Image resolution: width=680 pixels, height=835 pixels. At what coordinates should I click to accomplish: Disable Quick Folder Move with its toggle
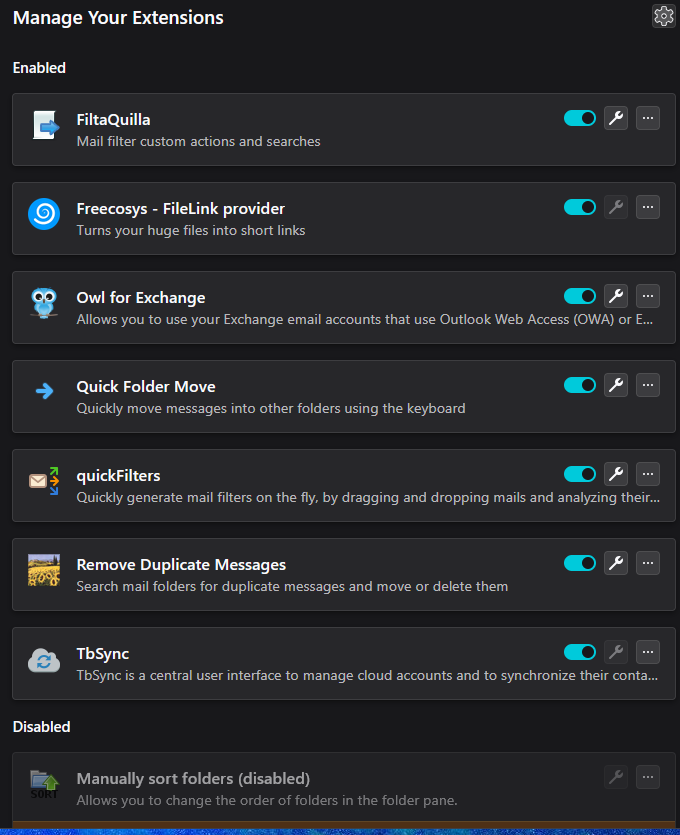(580, 386)
